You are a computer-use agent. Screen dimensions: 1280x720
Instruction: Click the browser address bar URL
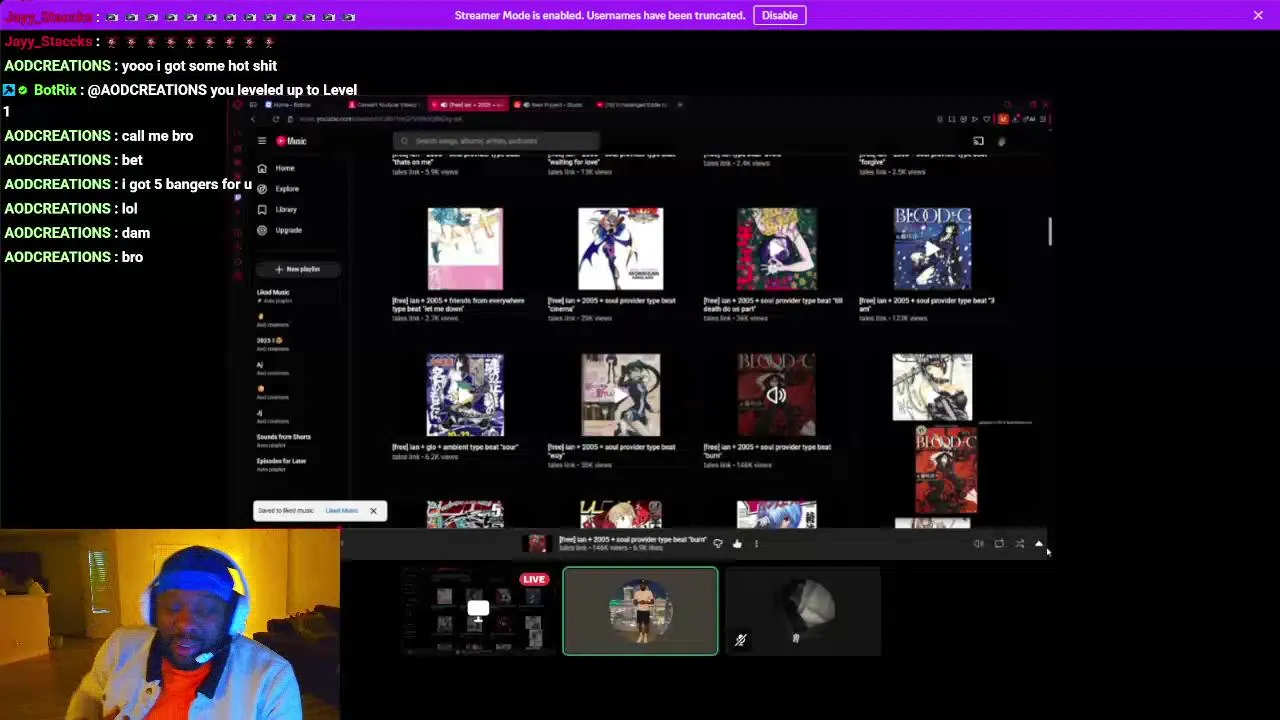pyautogui.click(x=380, y=119)
